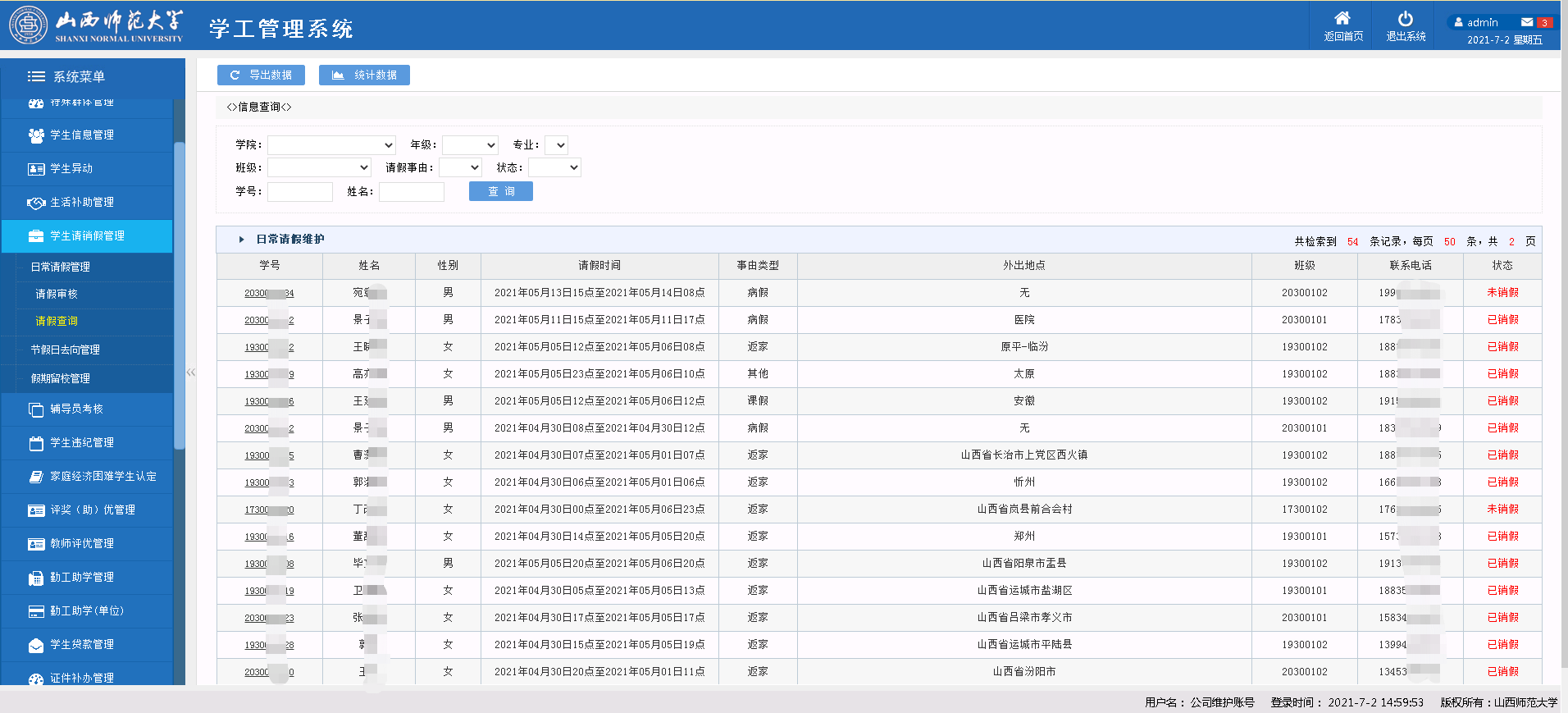Open 学生请销假管理 menu label
The image size is (1568, 713).
(x=87, y=236)
